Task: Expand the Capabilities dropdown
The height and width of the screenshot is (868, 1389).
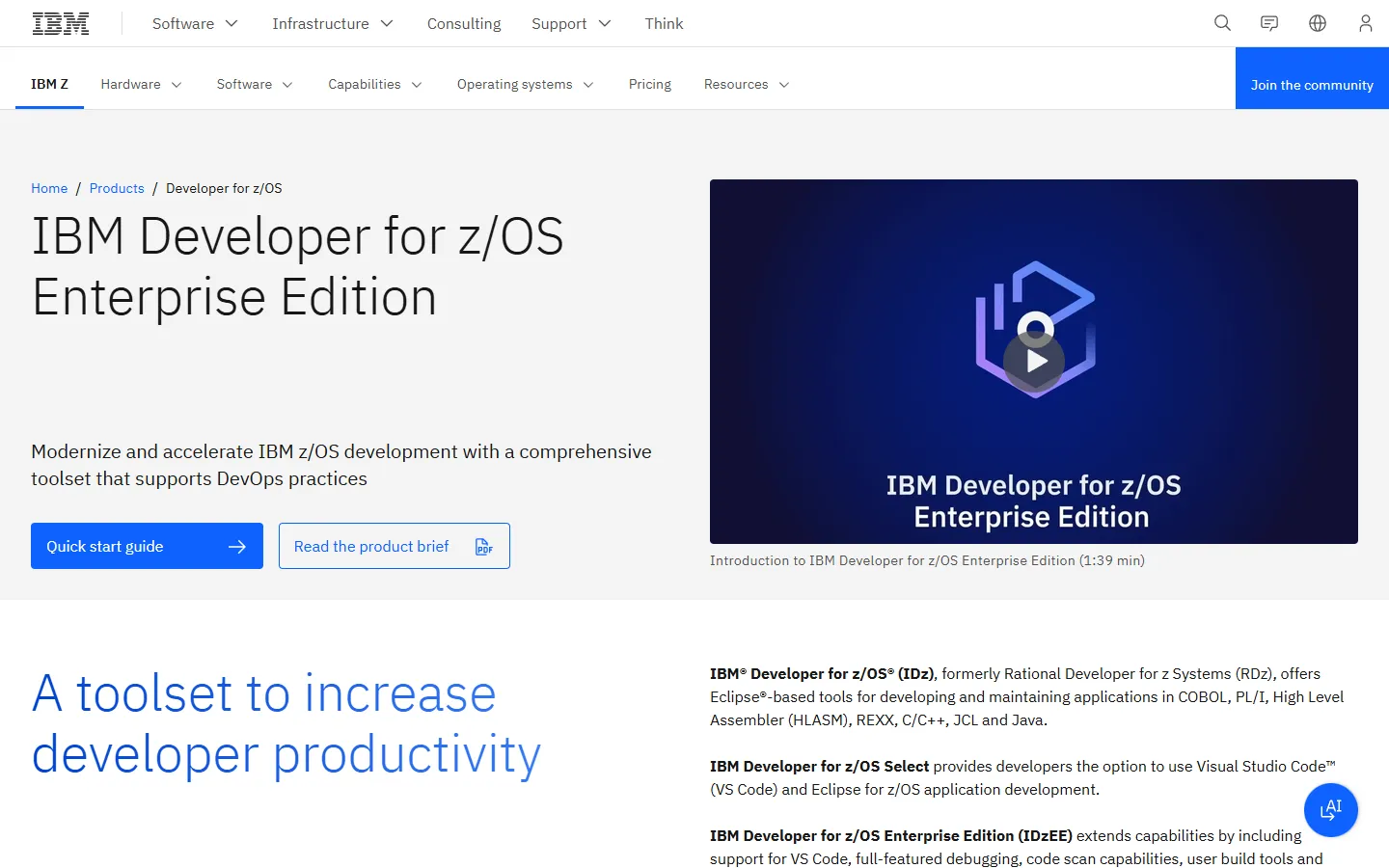Action: (375, 85)
